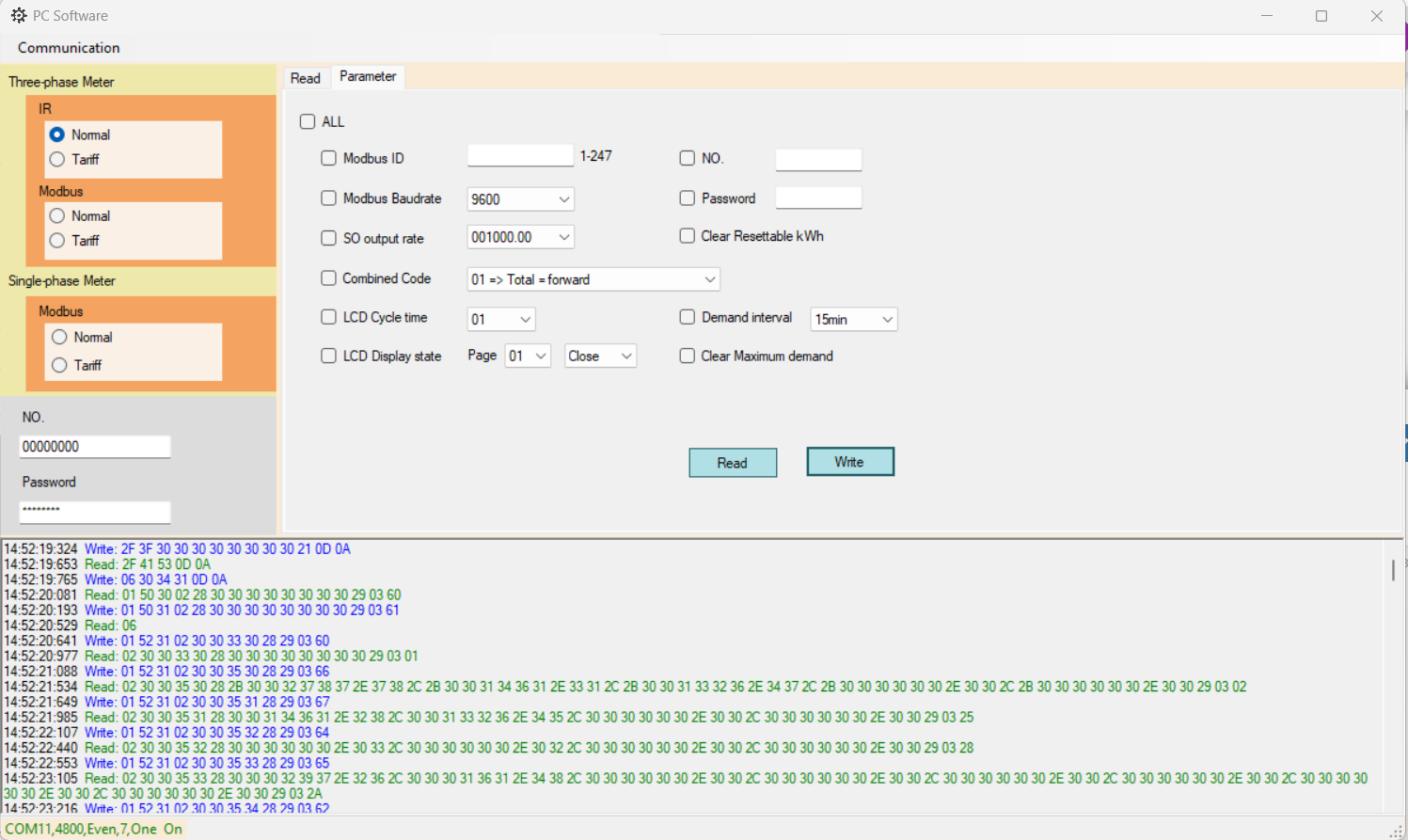
Task: Select Tariff under Single-phase Meter Modbus
Action: pyautogui.click(x=59, y=365)
